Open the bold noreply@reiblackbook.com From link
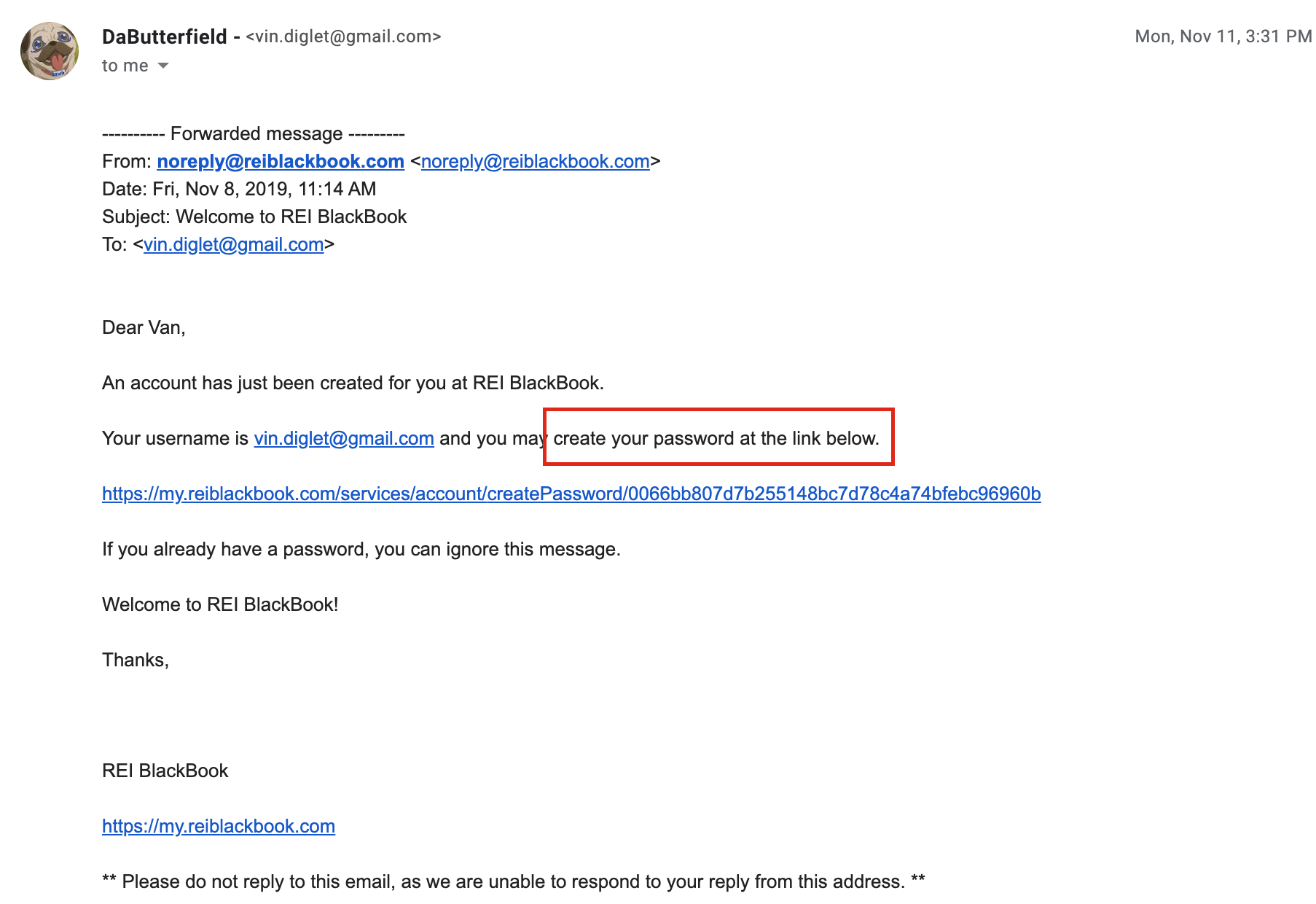 (x=281, y=161)
